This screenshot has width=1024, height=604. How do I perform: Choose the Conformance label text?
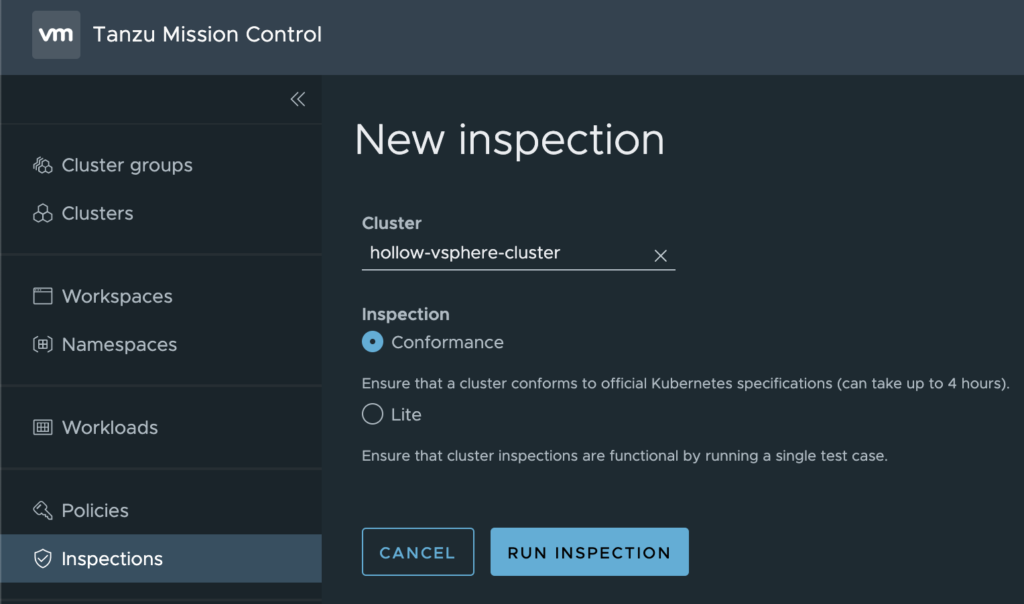pyautogui.click(x=447, y=342)
